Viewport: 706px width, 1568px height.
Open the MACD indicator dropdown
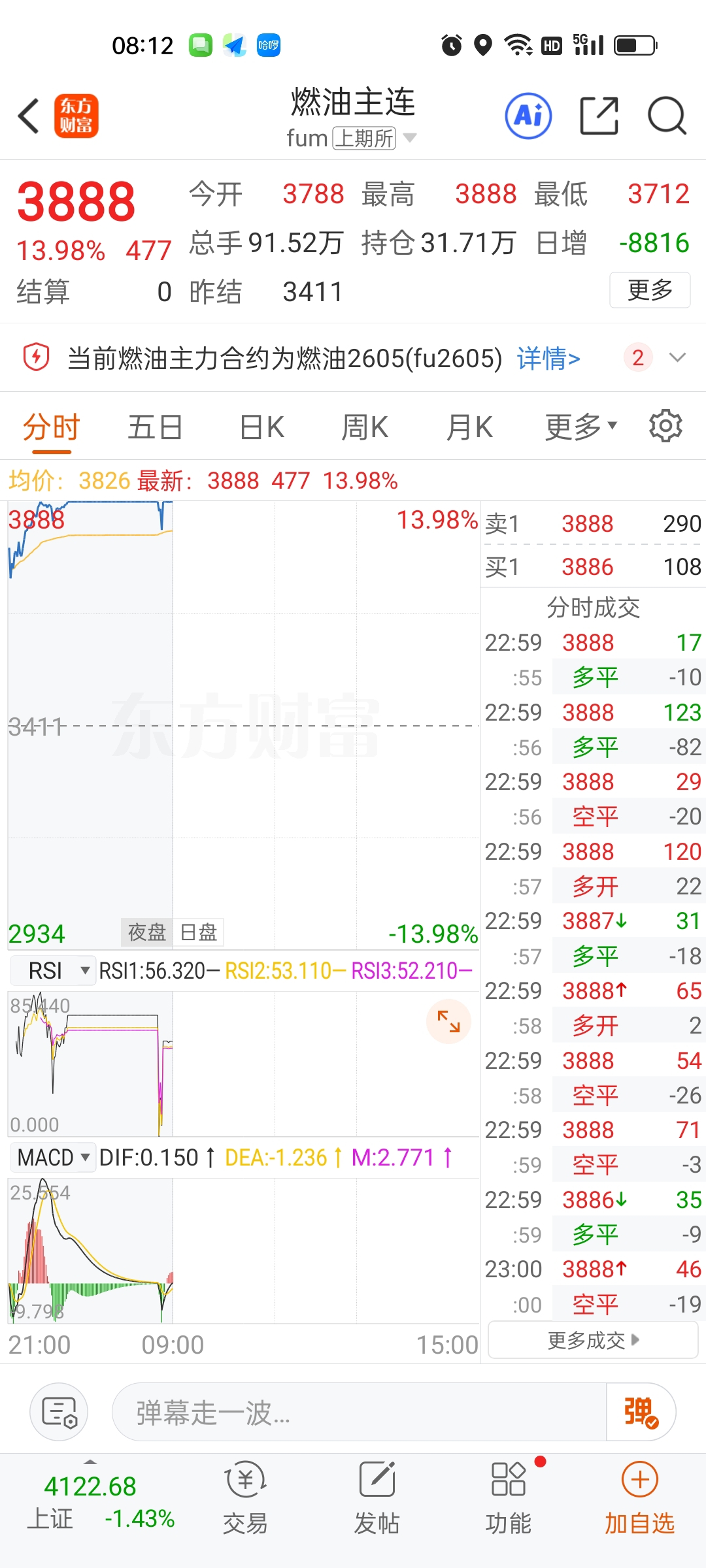tap(53, 1158)
